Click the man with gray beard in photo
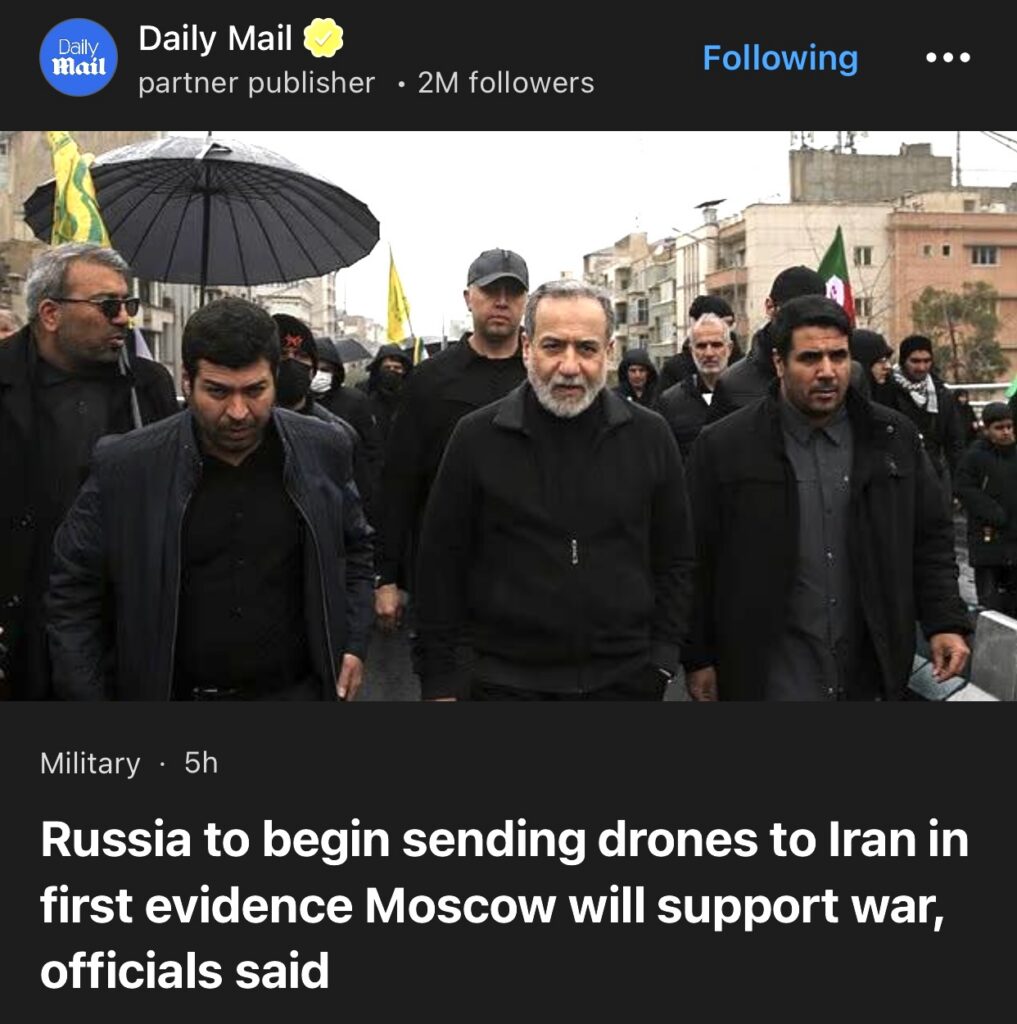The width and height of the screenshot is (1017, 1024). point(555,490)
